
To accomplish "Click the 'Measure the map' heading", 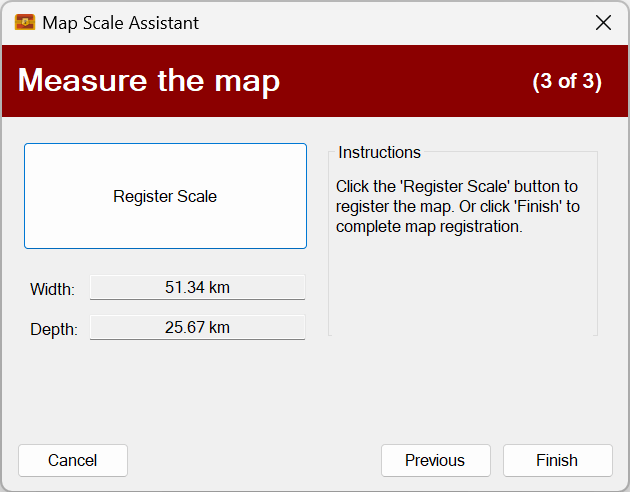I will coord(149,80).
